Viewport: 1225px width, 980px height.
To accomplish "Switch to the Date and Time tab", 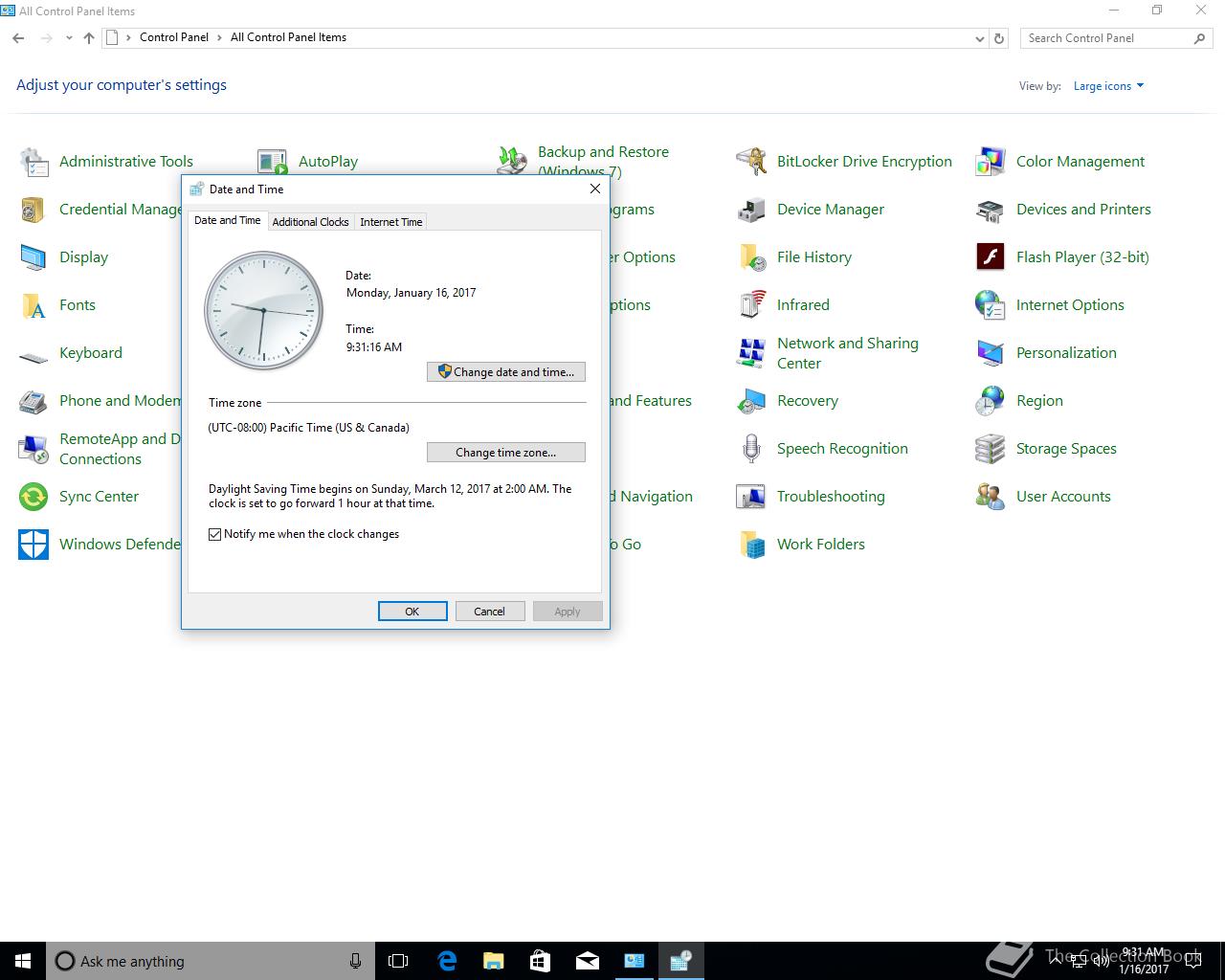I will (x=227, y=220).
